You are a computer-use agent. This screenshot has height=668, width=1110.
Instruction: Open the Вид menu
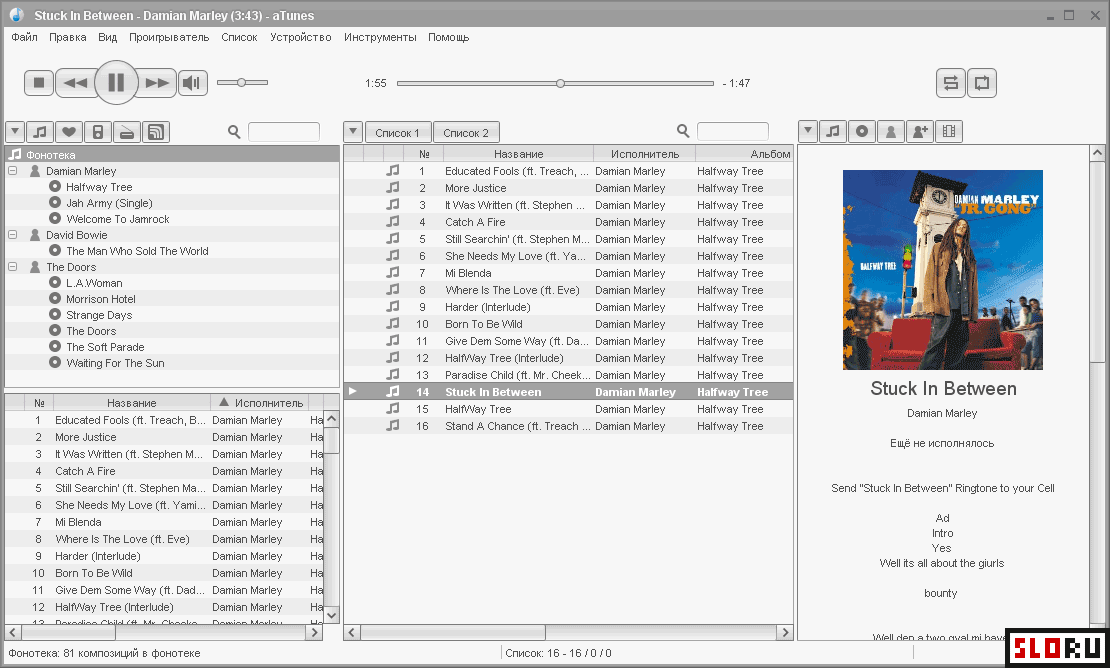(x=107, y=37)
